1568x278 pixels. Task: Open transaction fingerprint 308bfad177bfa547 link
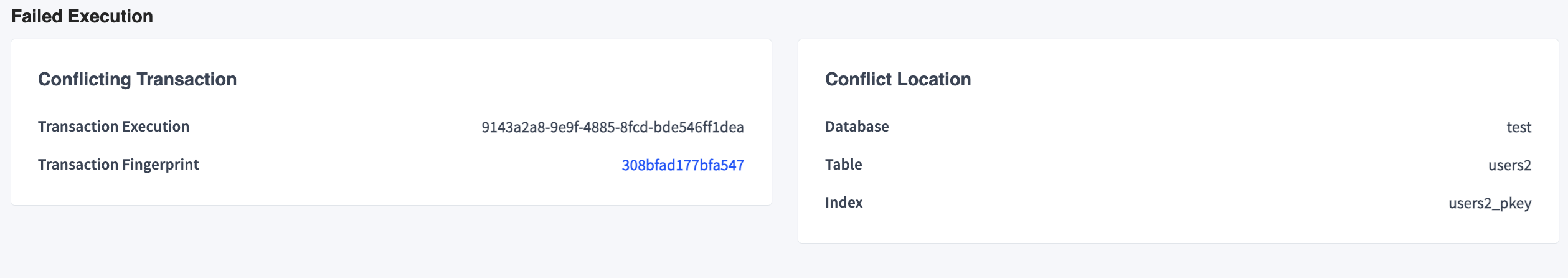pos(682,165)
